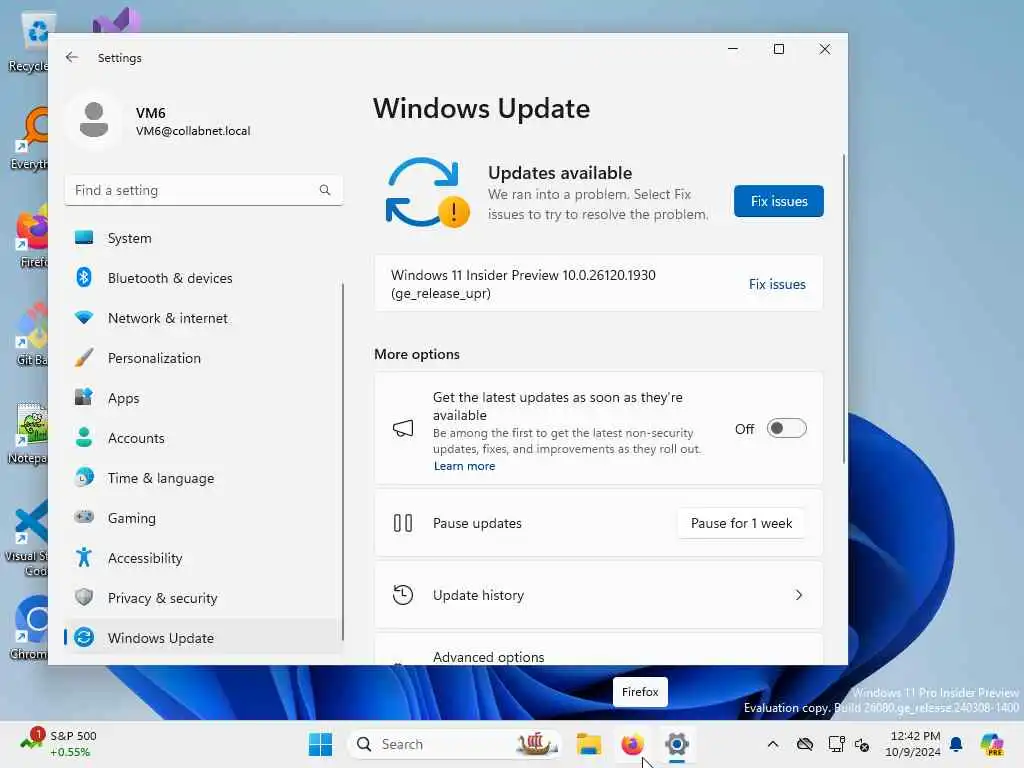Viewport: 1024px width, 768px height.
Task: Click the Personalization paintbrush icon
Action: 84,358
